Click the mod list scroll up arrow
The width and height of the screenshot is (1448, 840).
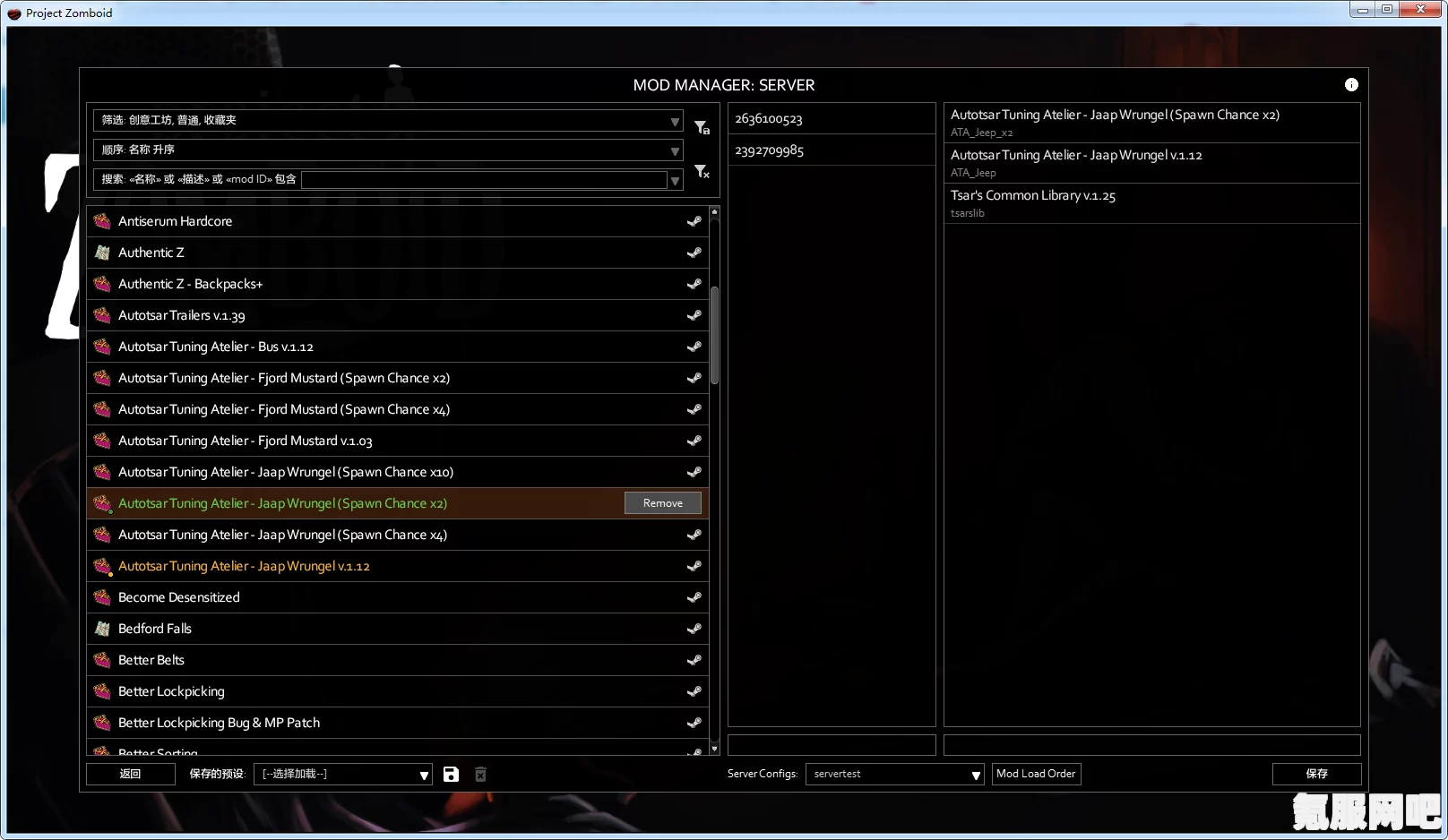tap(714, 212)
